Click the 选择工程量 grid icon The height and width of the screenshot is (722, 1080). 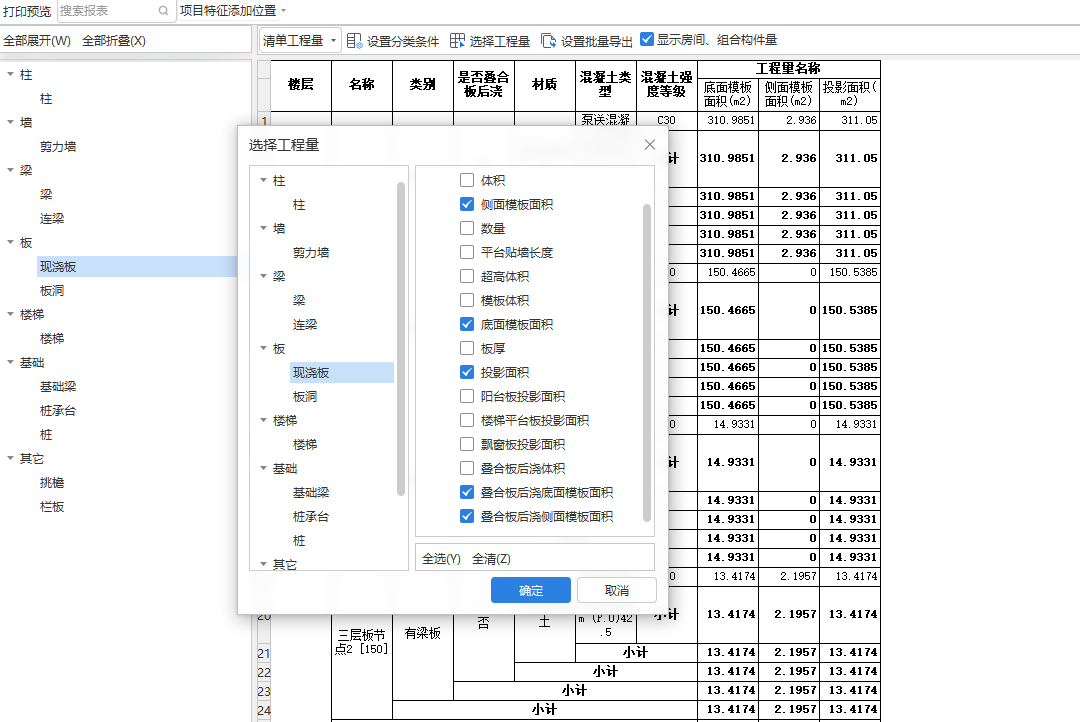pos(457,41)
